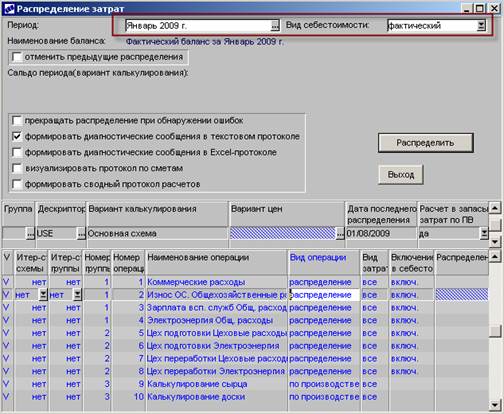Click Наименование операции column header
This screenshot has height=414, width=504.
coord(217,263)
